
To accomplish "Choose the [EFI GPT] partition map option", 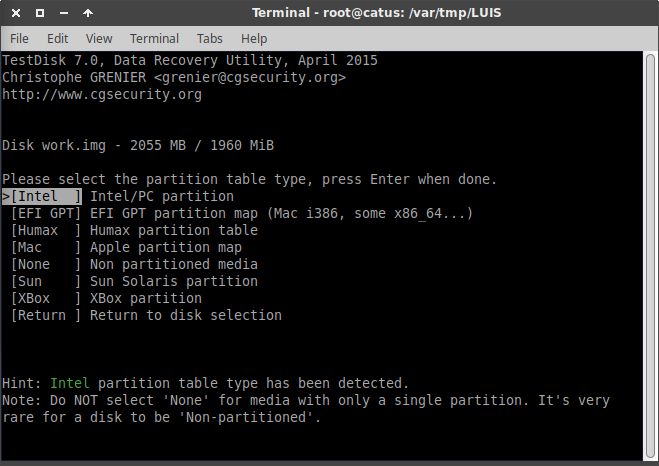I will click(46, 214).
